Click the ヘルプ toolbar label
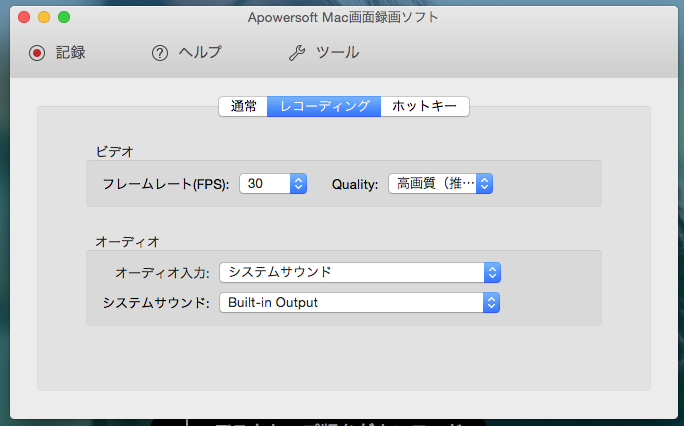The width and height of the screenshot is (684, 426). [x=200, y=53]
